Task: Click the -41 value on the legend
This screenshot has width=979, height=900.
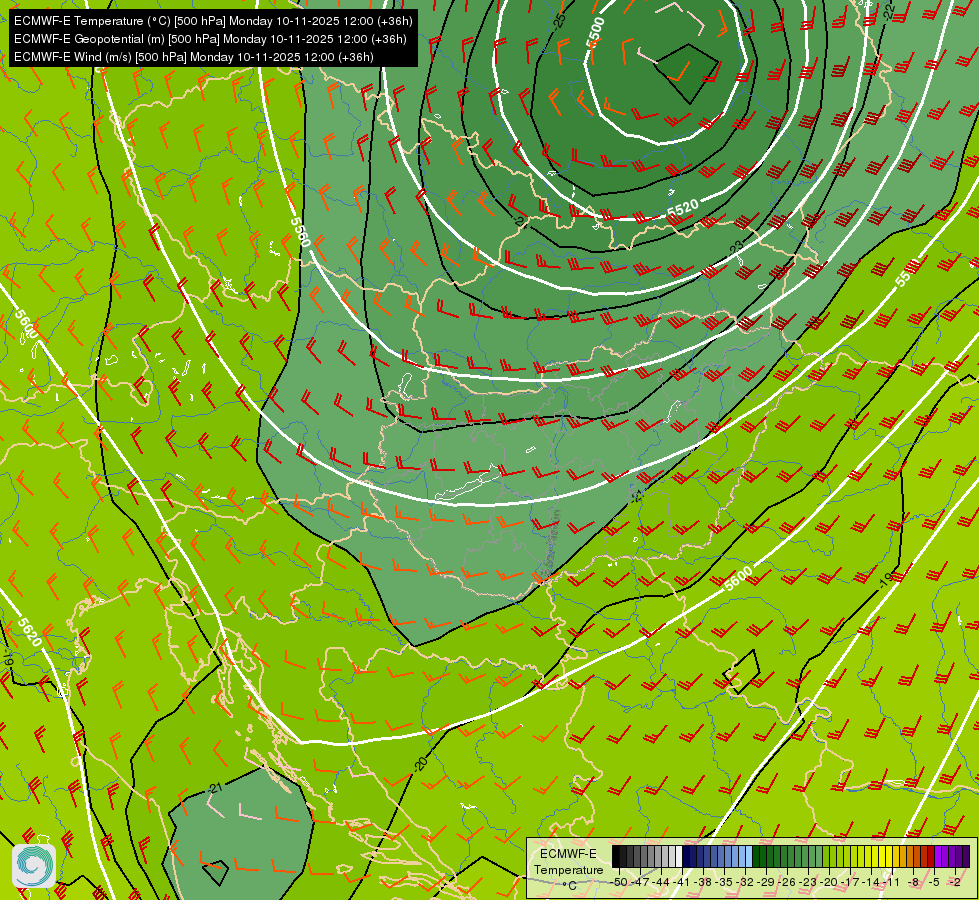Action: tap(682, 882)
